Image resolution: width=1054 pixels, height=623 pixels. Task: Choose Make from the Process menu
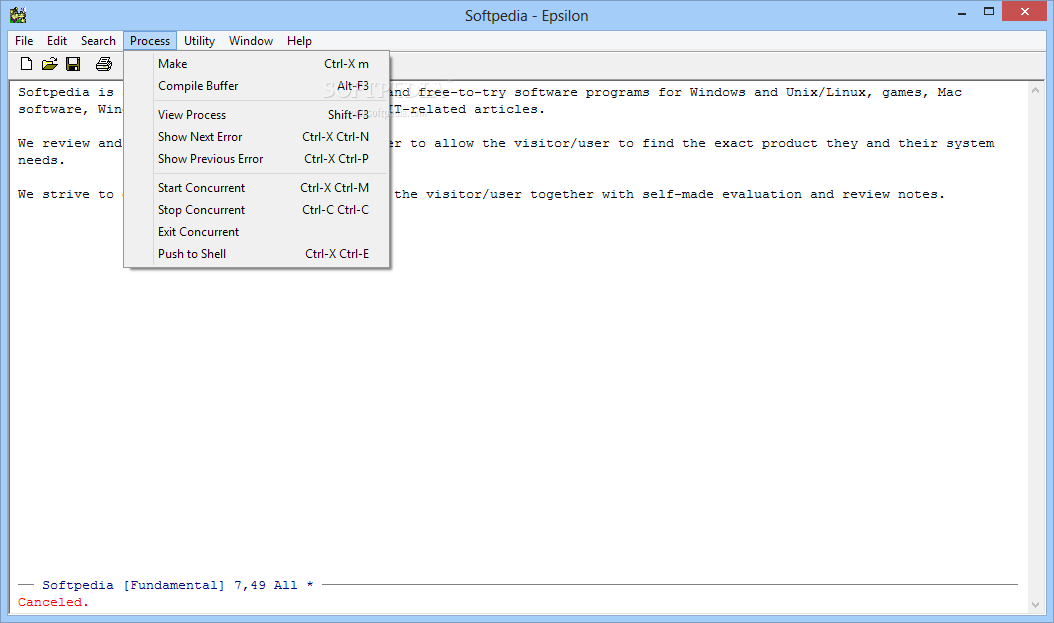click(x=257, y=64)
